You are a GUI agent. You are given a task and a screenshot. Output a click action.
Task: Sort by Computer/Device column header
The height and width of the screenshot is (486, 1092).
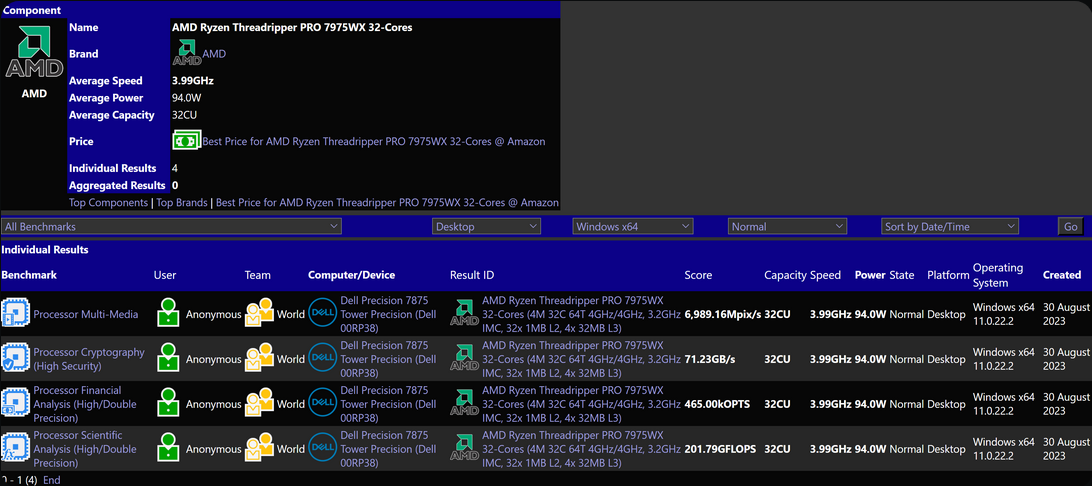[351, 275]
